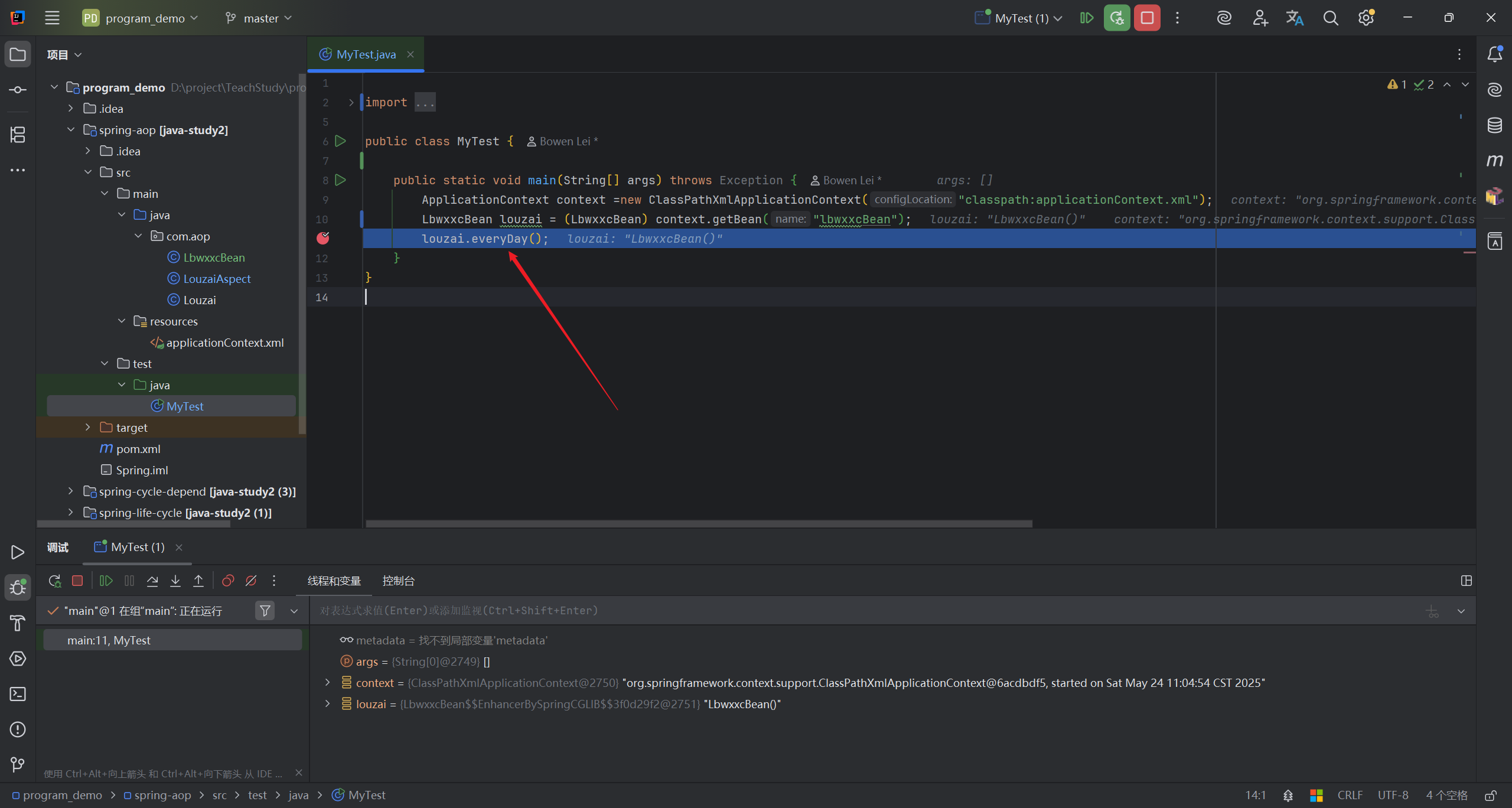Viewport: 1512px width, 808px height.
Task: Expand the target folder
Action: point(88,427)
